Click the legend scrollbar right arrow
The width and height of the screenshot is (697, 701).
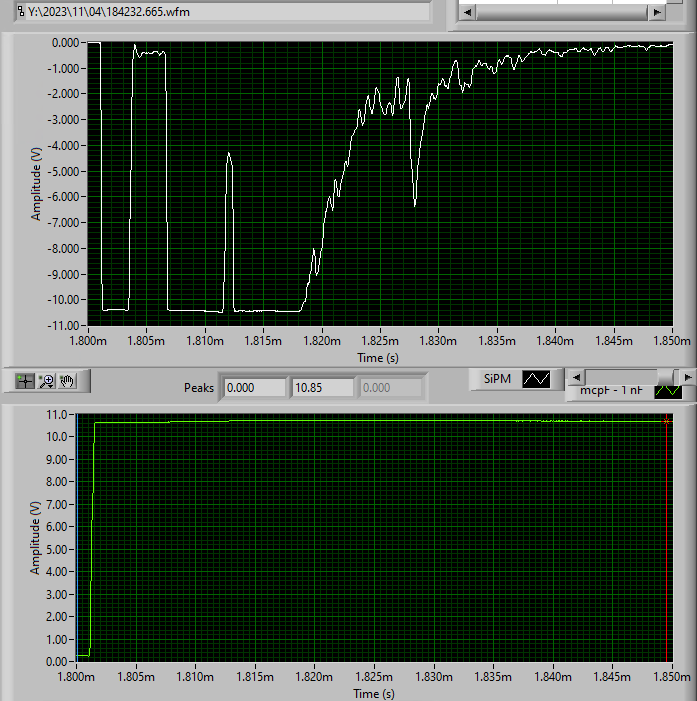point(688,378)
